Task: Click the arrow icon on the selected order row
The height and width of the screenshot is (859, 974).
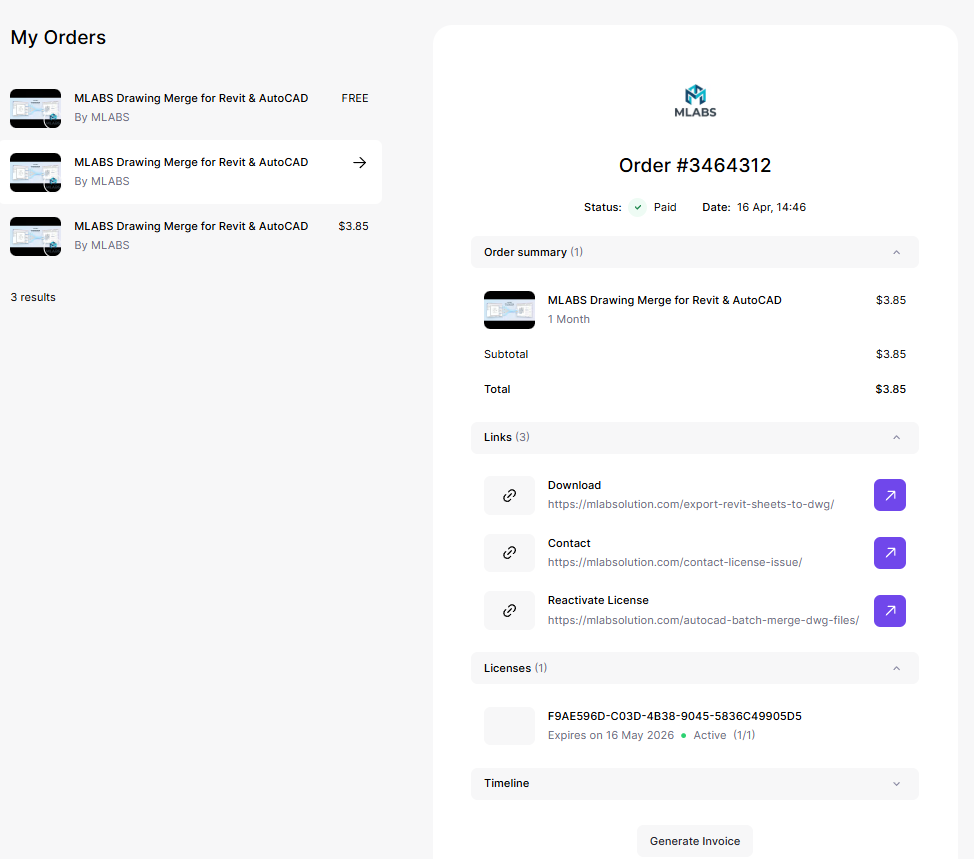Action: [x=360, y=163]
